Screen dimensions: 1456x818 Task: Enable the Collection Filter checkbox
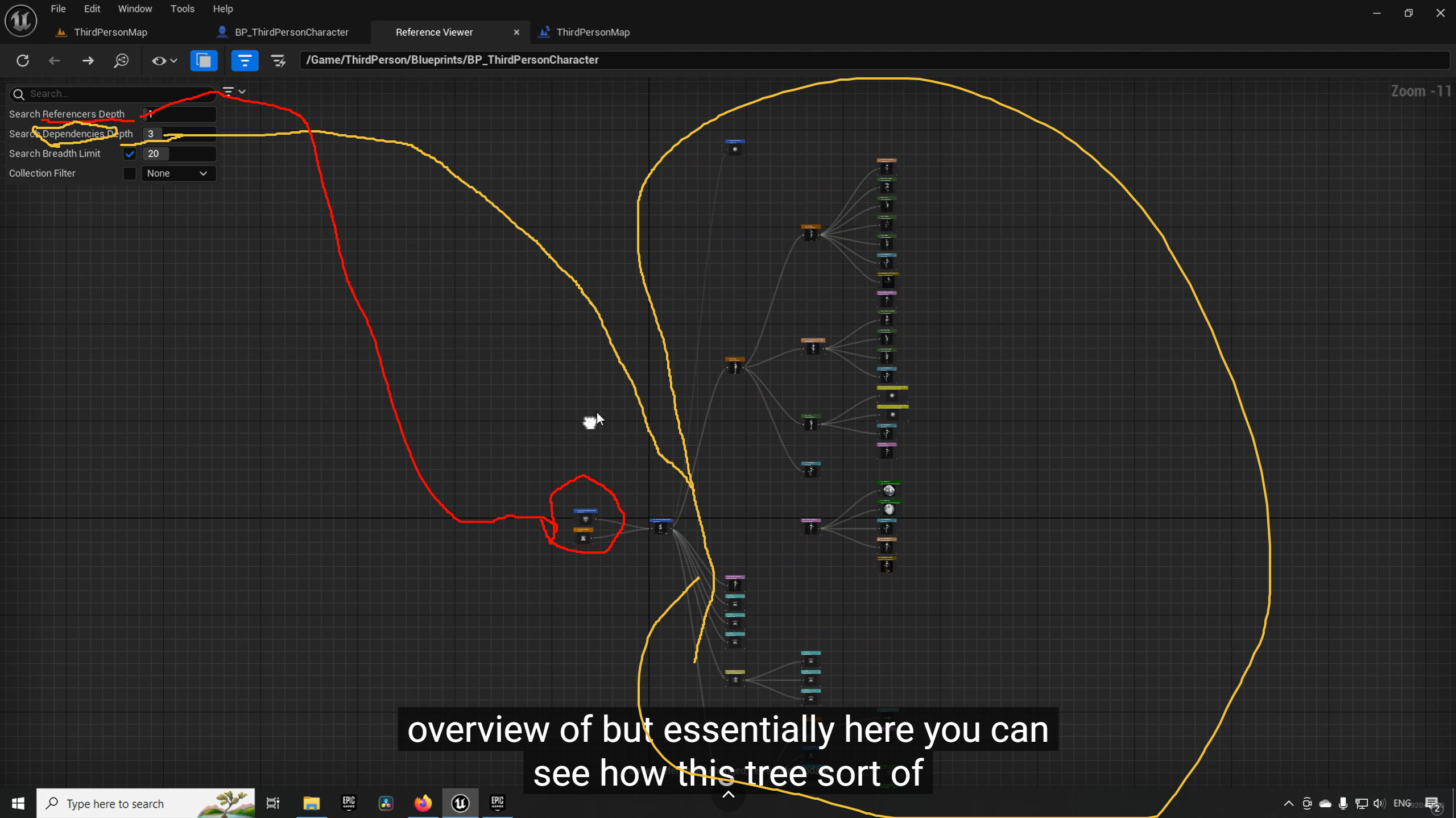[130, 173]
